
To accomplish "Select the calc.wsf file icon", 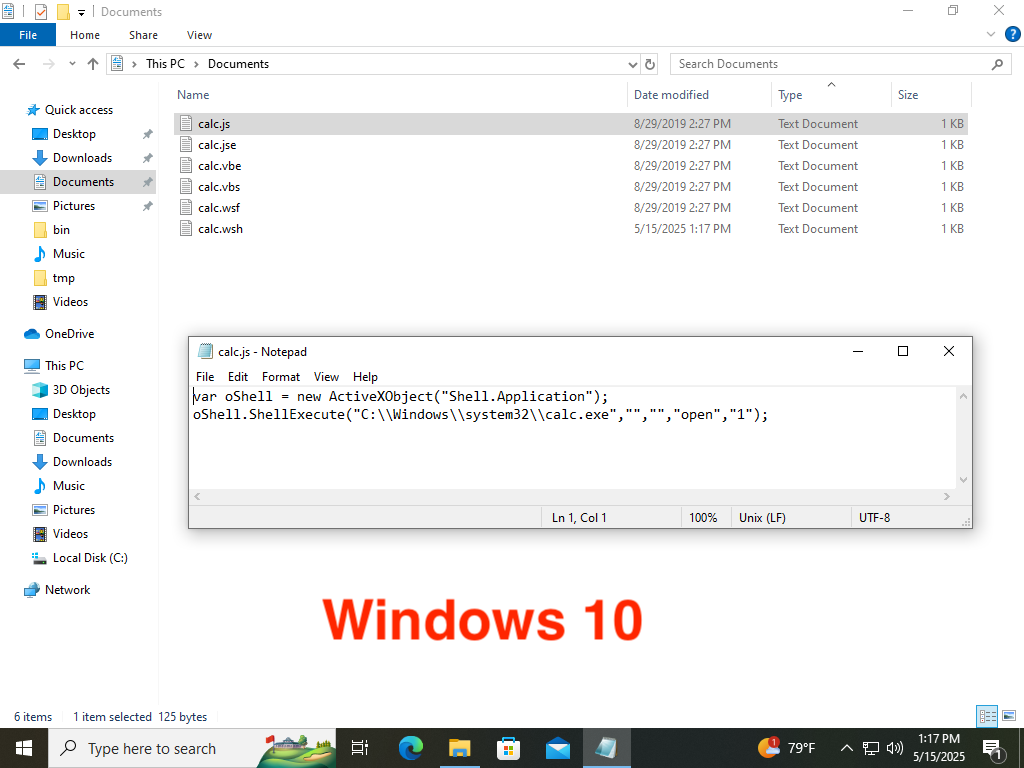I will click(x=186, y=207).
